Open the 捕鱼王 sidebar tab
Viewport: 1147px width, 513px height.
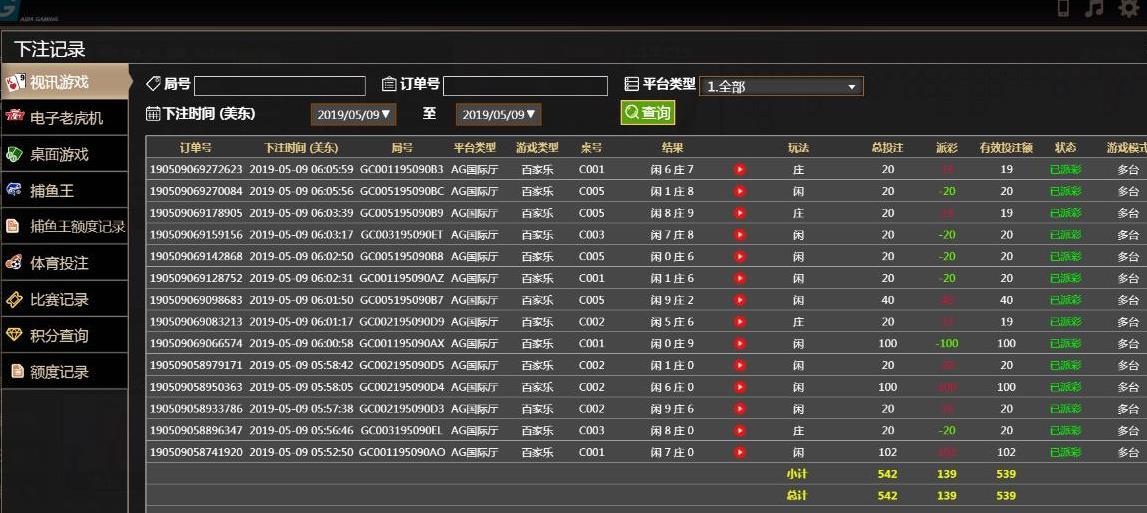click(x=64, y=191)
